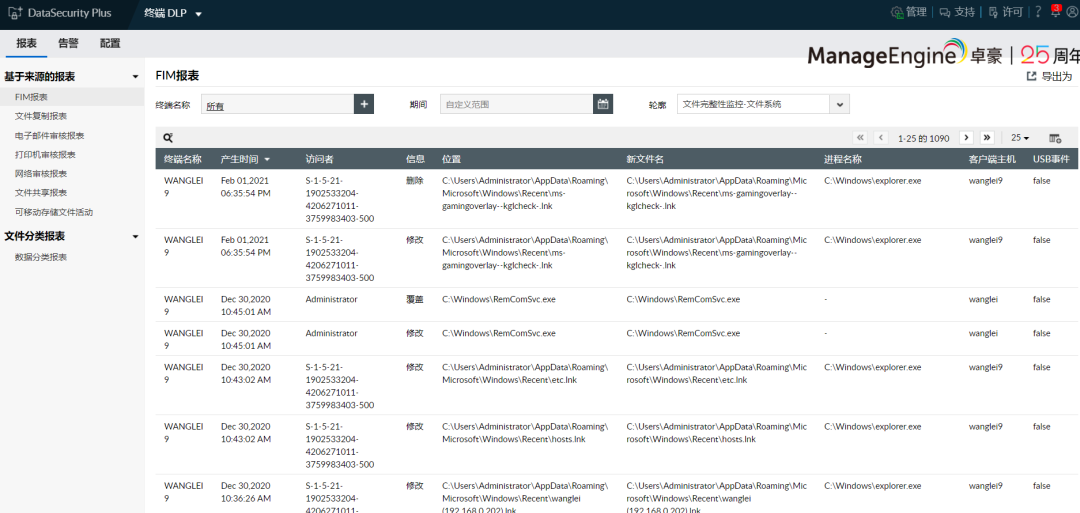The width and height of the screenshot is (1080, 513).
Task: Select FIM报表 in sidebar
Action: coord(31,97)
